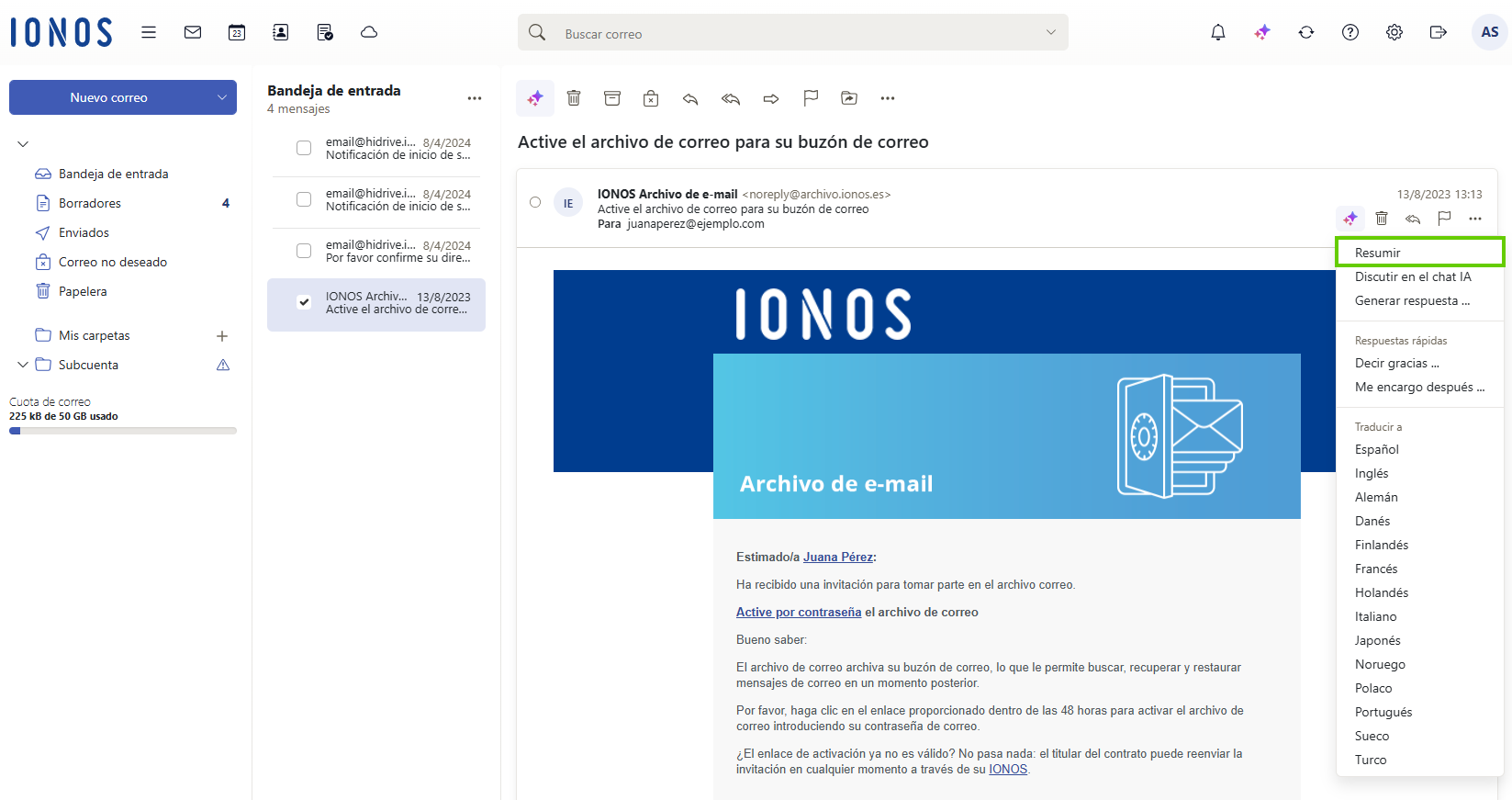Flag the email using the toolbar flag

point(811,98)
